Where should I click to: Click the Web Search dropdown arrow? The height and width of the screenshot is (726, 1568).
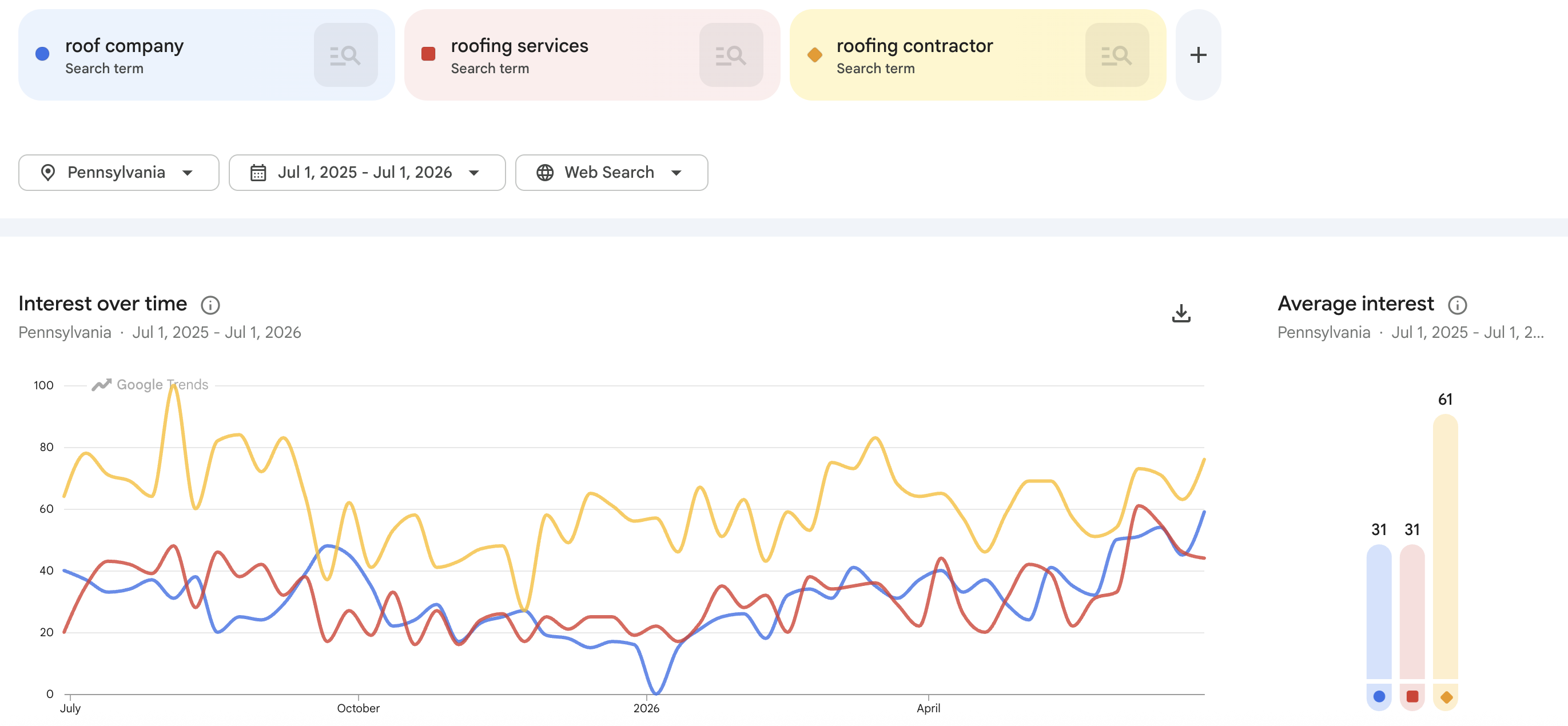(x=676, y=173)
